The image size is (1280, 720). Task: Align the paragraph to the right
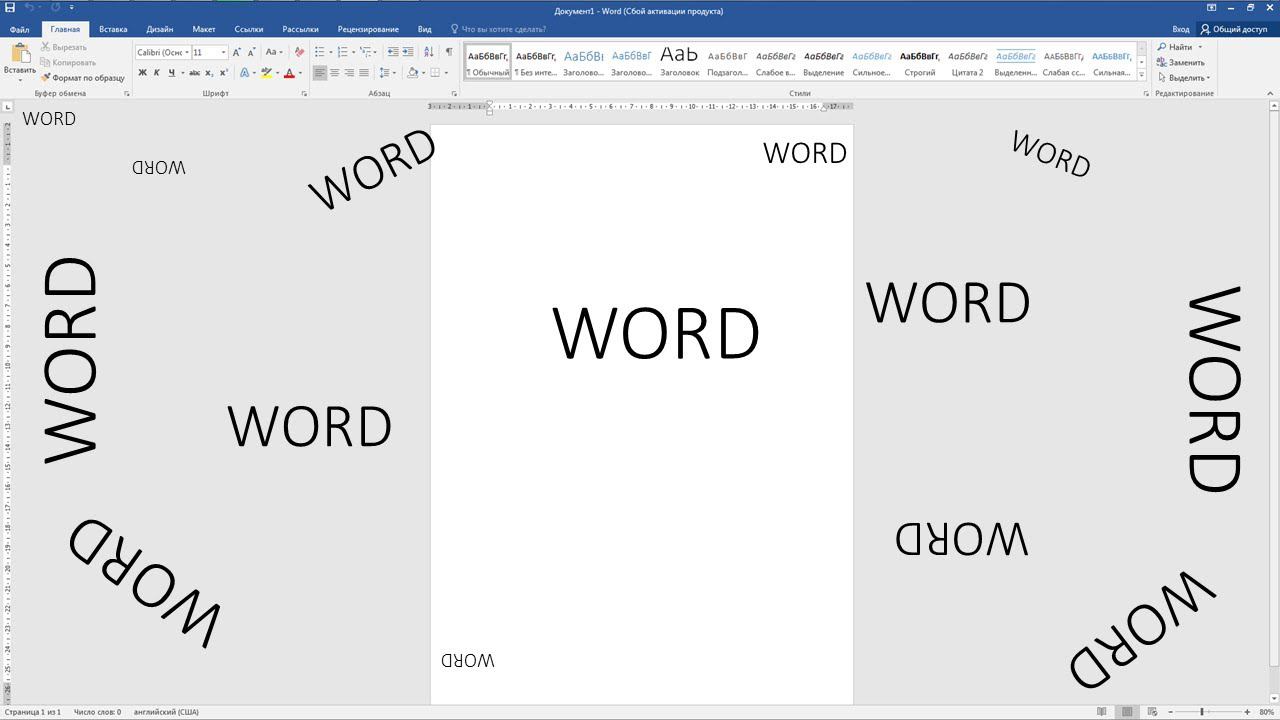click(x=349, y=73)
